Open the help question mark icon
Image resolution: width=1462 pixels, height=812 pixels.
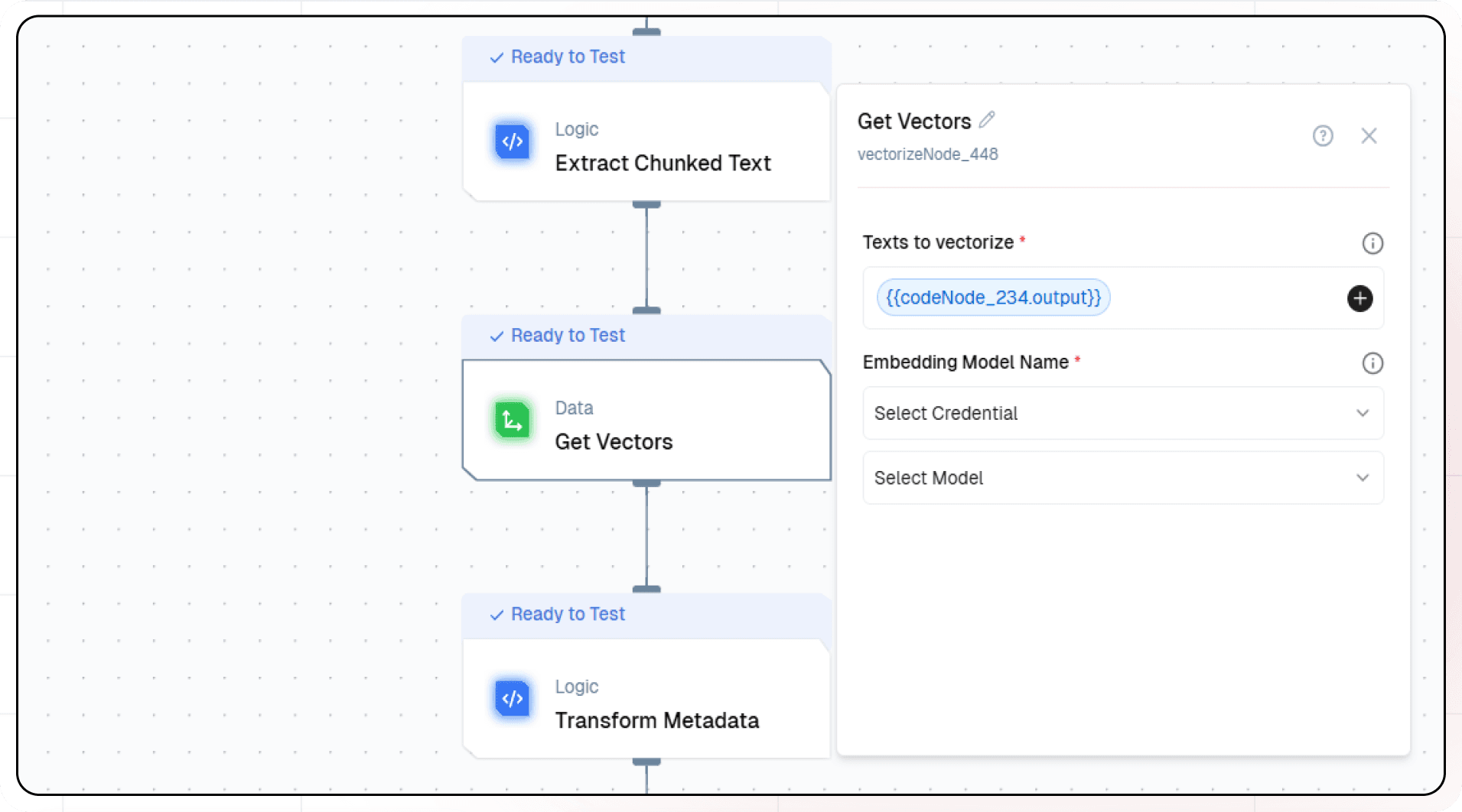(1323, 136)
